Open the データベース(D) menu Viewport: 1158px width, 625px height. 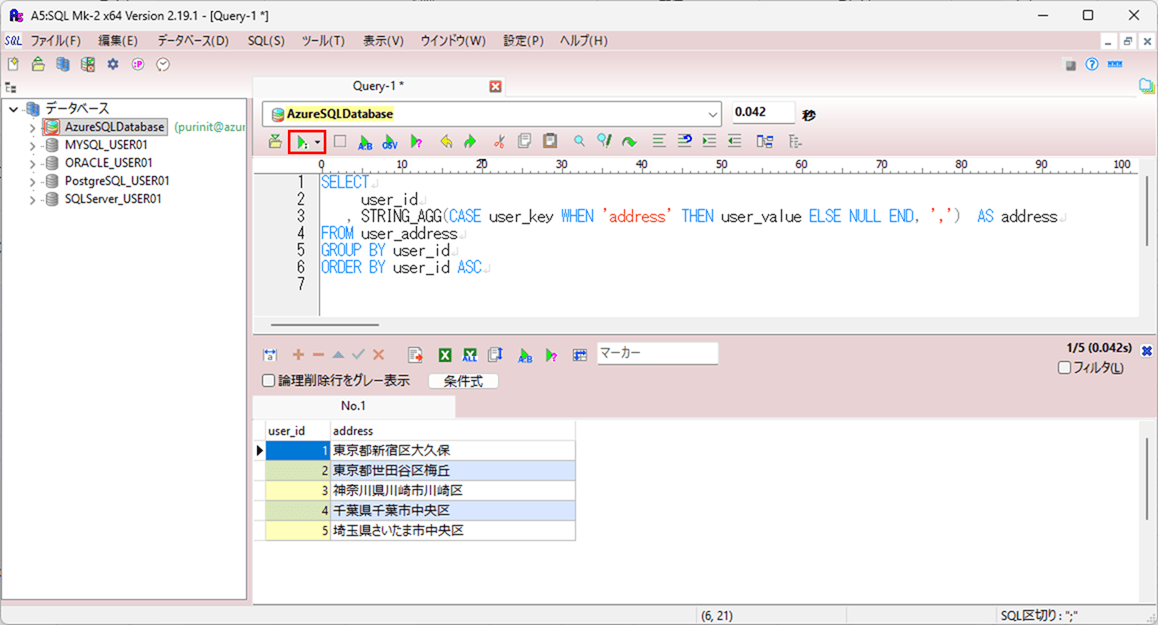tap(192, 41)
